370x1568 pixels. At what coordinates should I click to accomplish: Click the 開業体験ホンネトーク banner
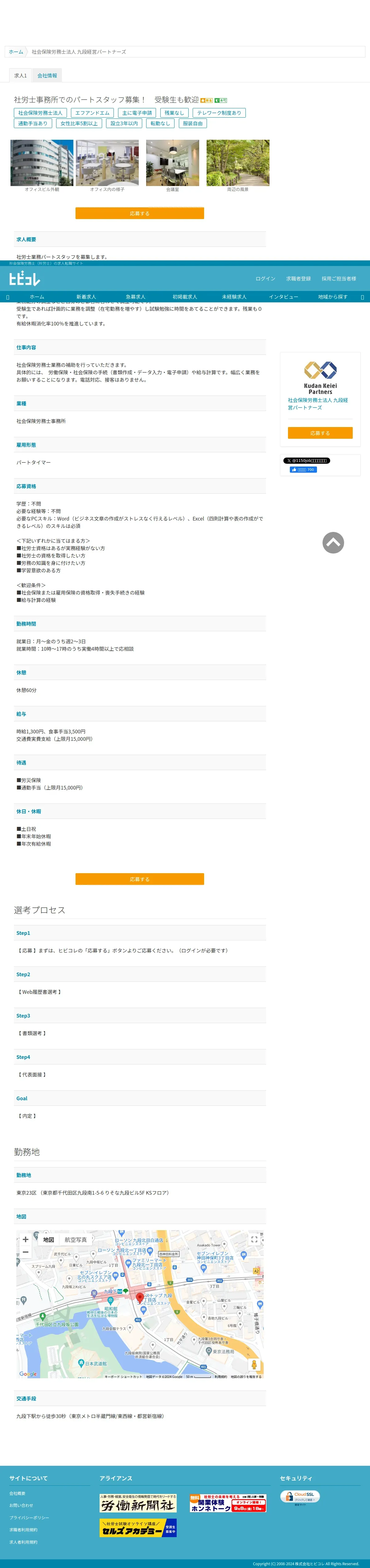click(228, 1503)
